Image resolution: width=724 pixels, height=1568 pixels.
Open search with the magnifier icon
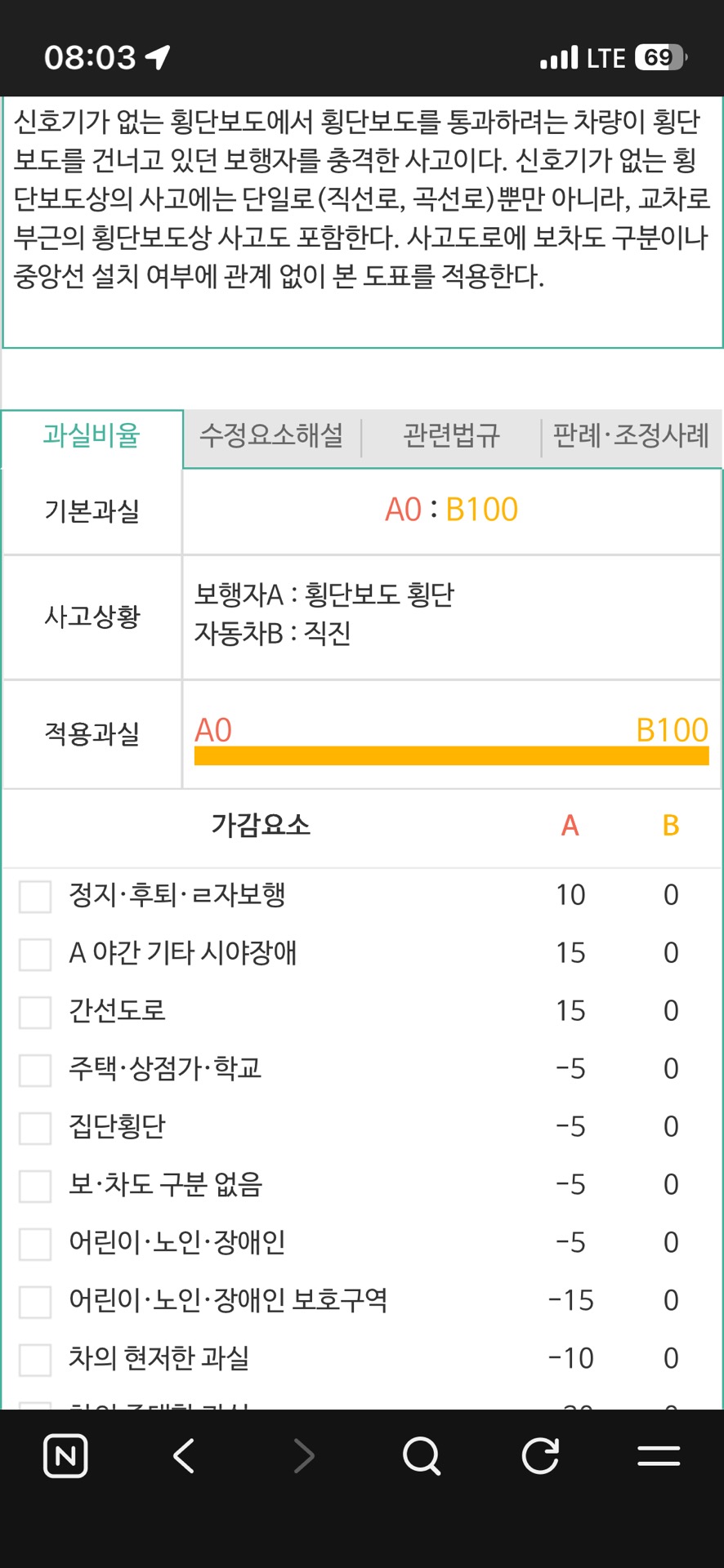[422, 1456]
